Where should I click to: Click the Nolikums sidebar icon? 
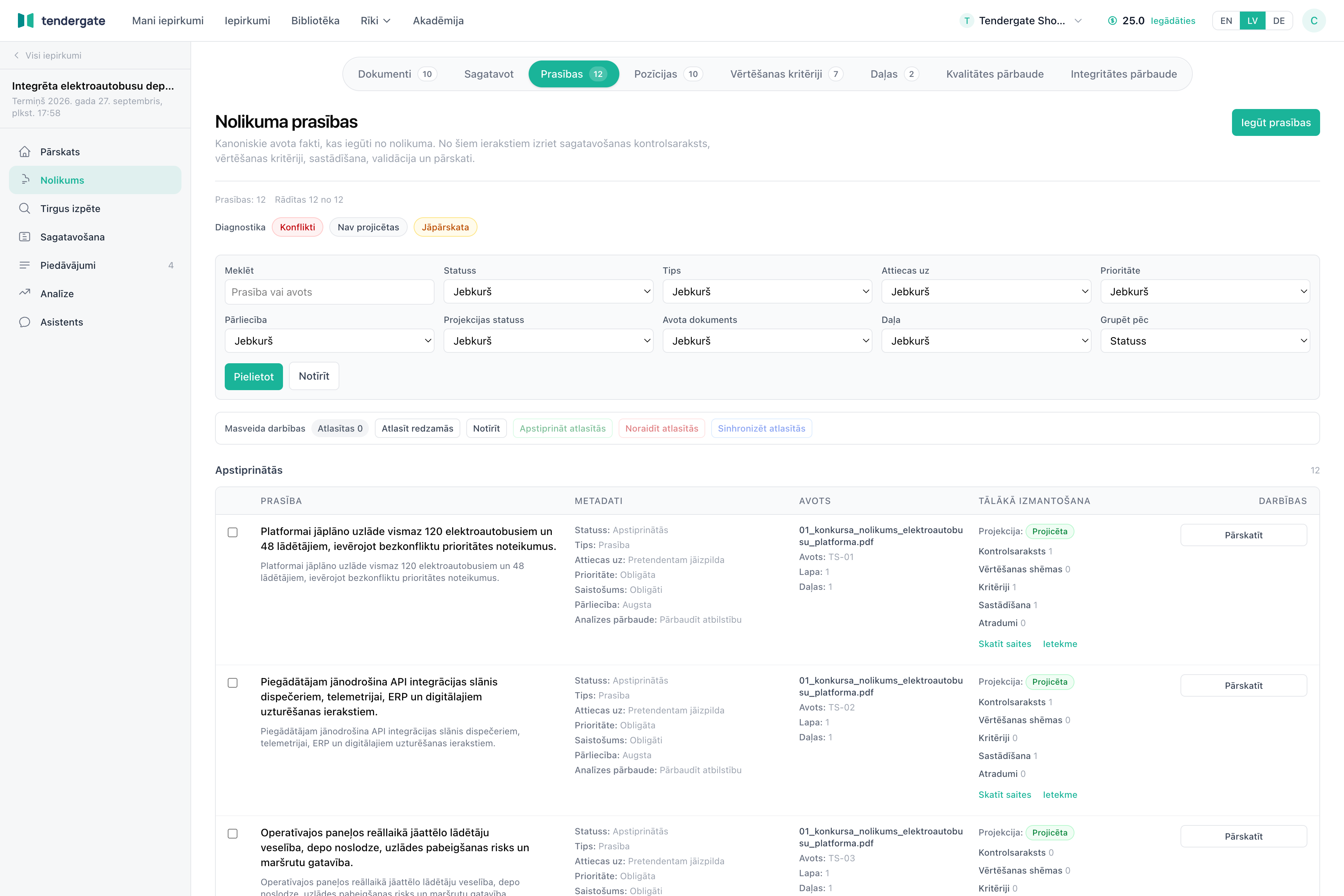(x=25, y=180)
